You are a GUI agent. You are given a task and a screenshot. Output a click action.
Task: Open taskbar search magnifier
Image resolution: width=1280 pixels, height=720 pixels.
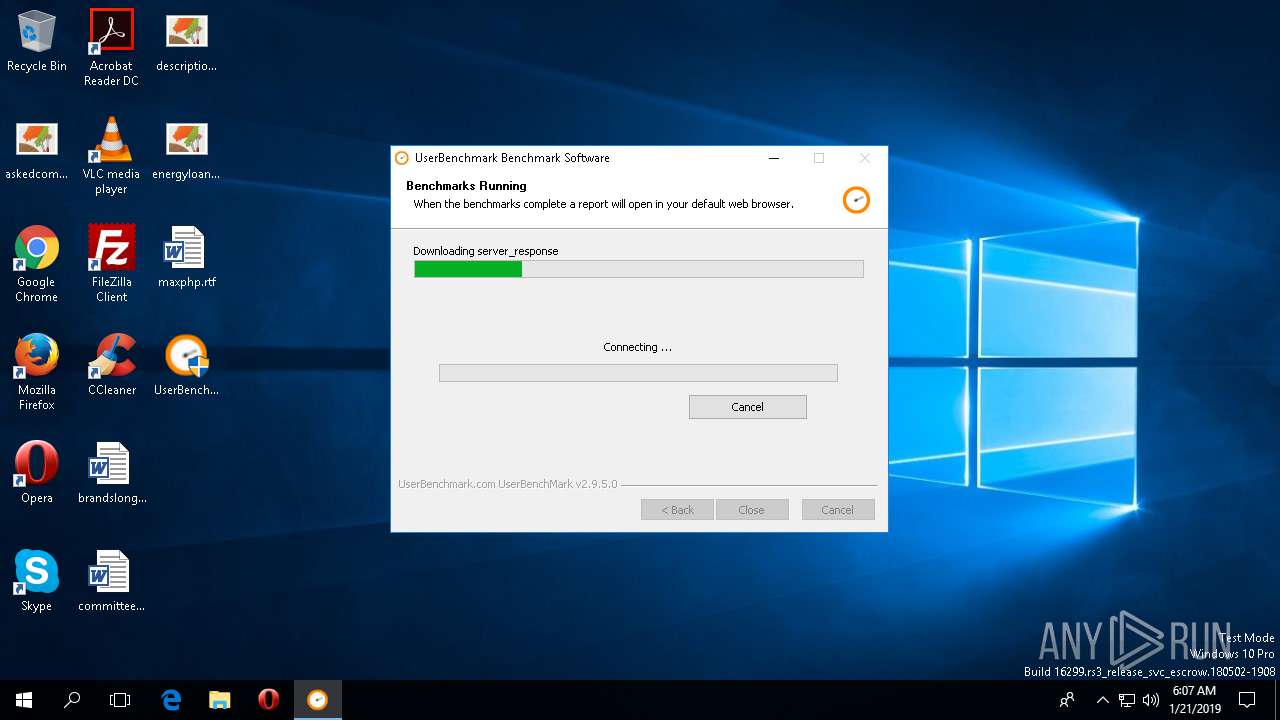[x=72, y=700]
